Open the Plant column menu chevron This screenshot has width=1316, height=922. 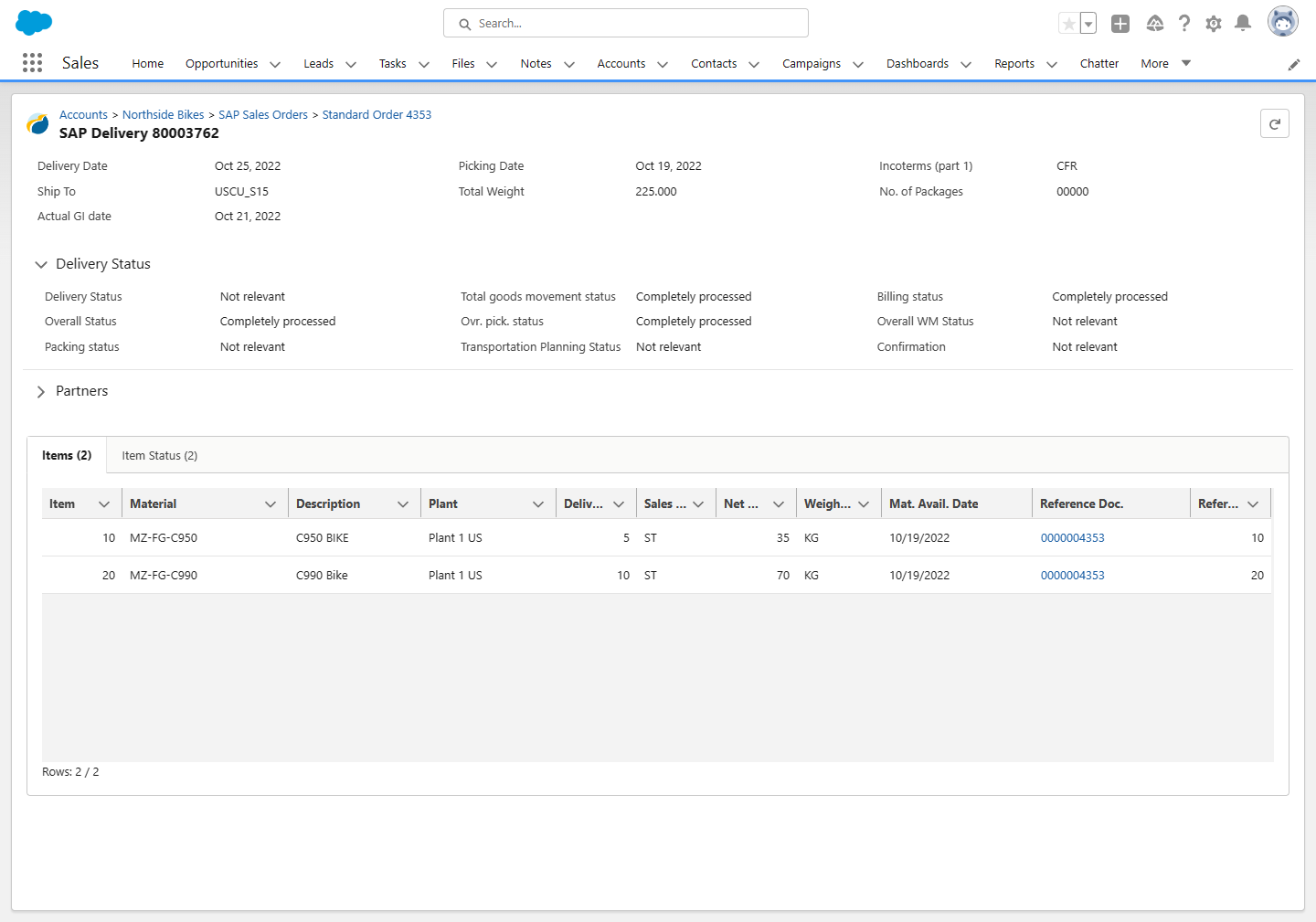[538, 504]
